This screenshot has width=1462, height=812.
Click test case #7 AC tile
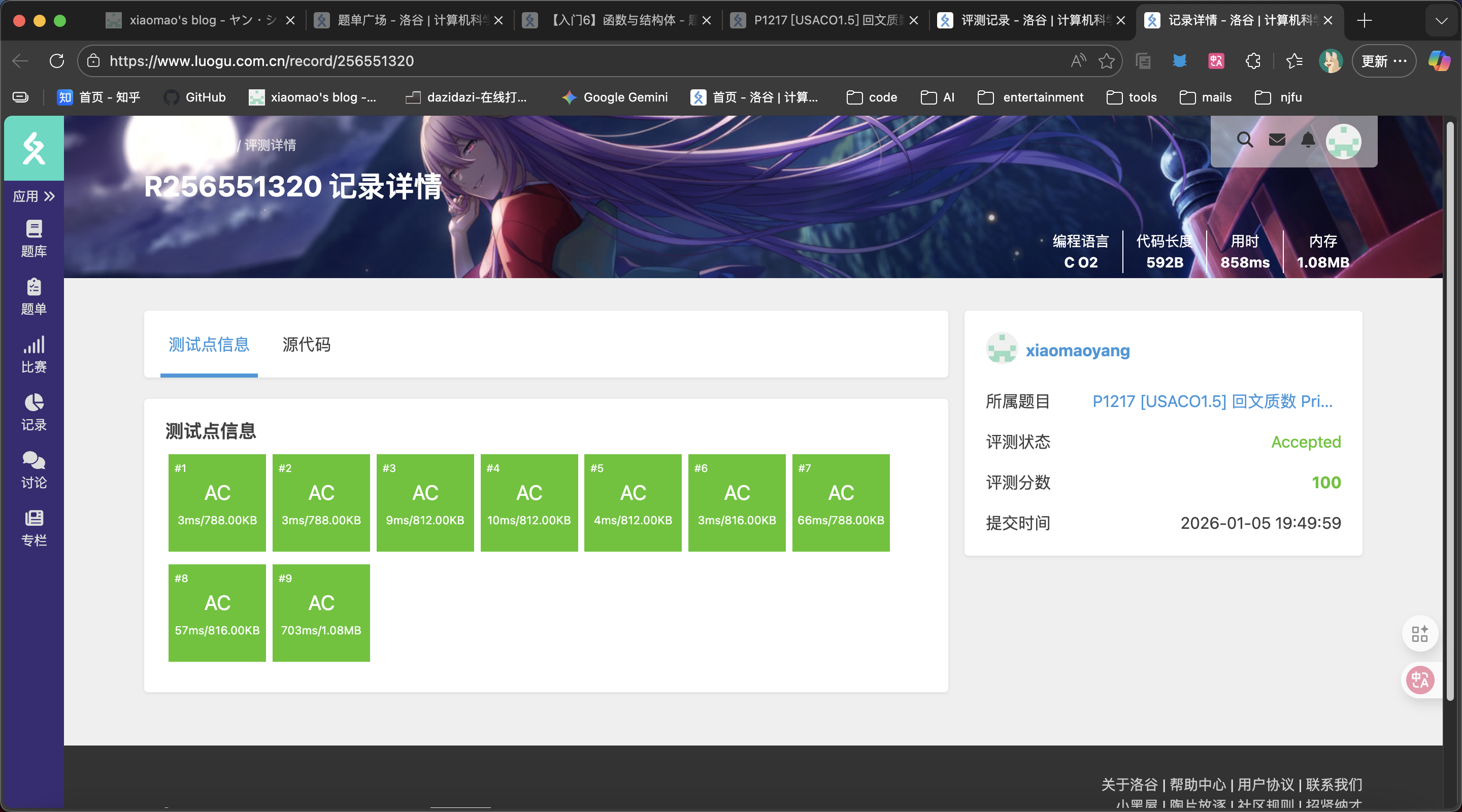click(x=841, y=503)
